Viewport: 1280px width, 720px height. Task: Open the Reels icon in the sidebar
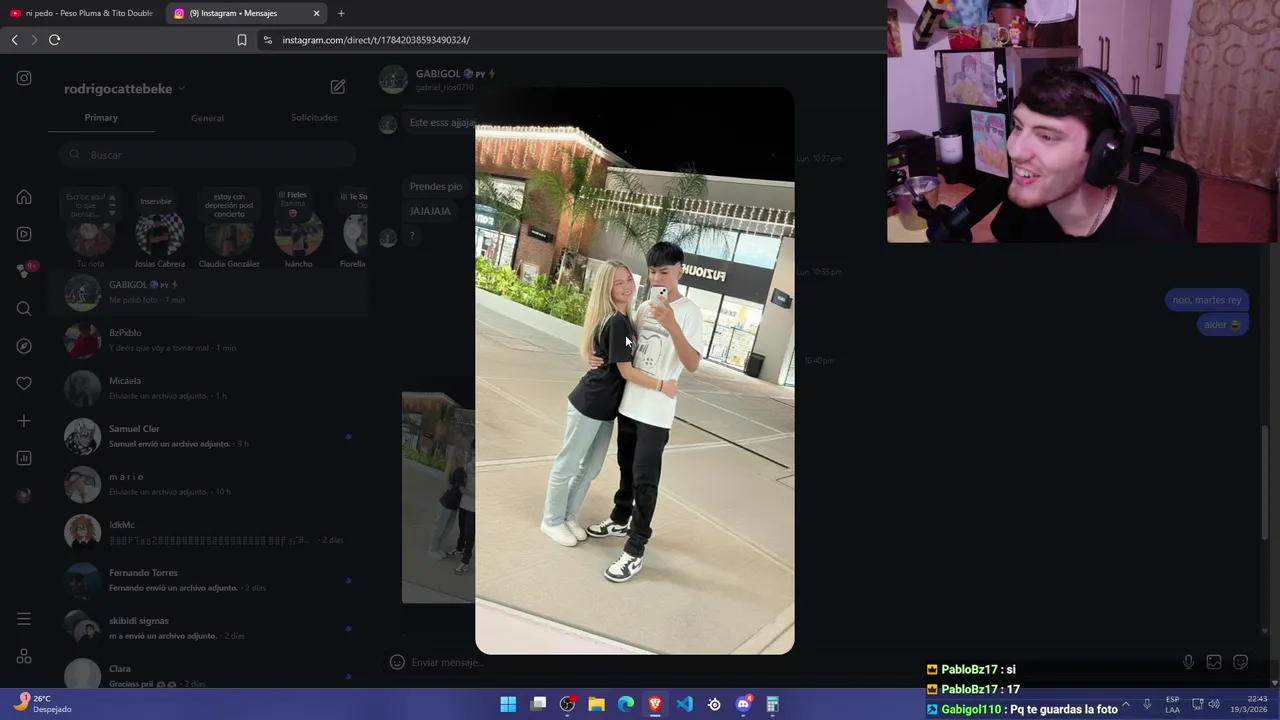[x=24, y=234]
